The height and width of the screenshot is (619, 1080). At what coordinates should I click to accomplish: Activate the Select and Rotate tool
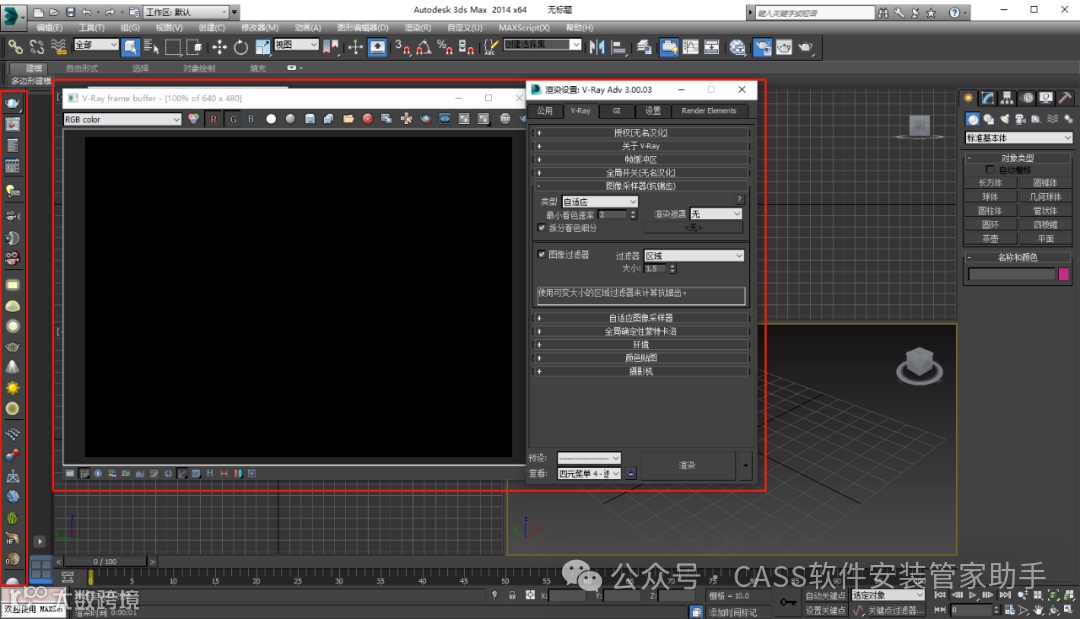point(240,47)
